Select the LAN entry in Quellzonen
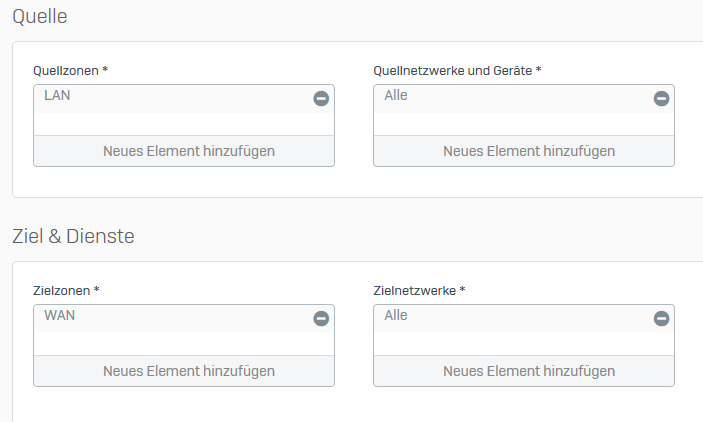The height and width of the screenshot is (422, 703). [58, 96]
